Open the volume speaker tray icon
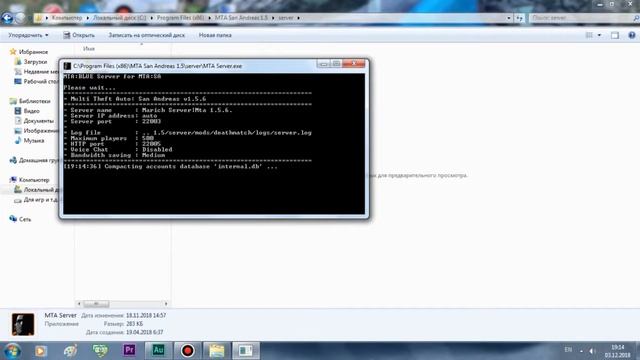 pos(592,351)
